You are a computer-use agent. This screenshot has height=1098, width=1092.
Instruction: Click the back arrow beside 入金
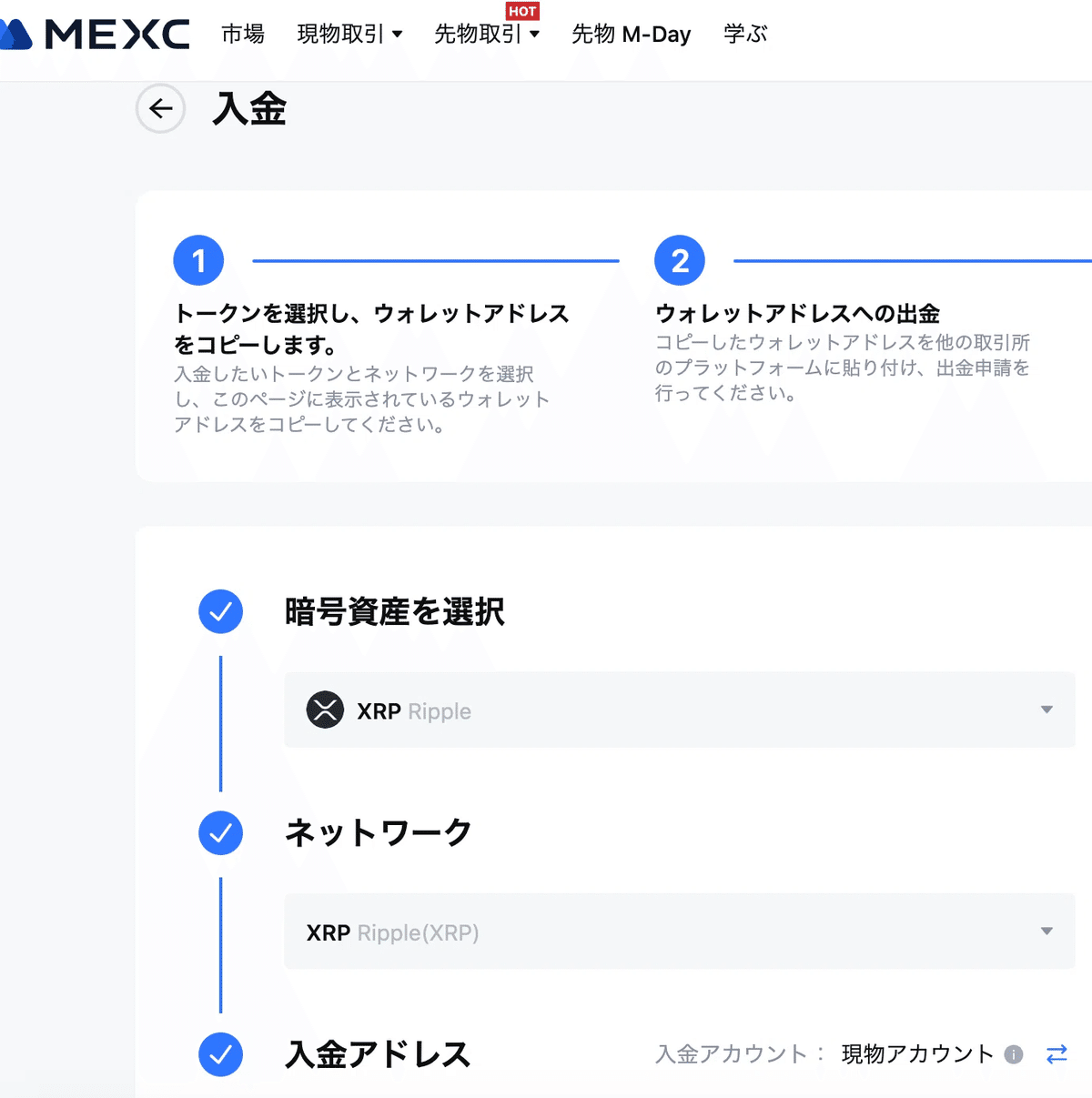pos(160,108)
